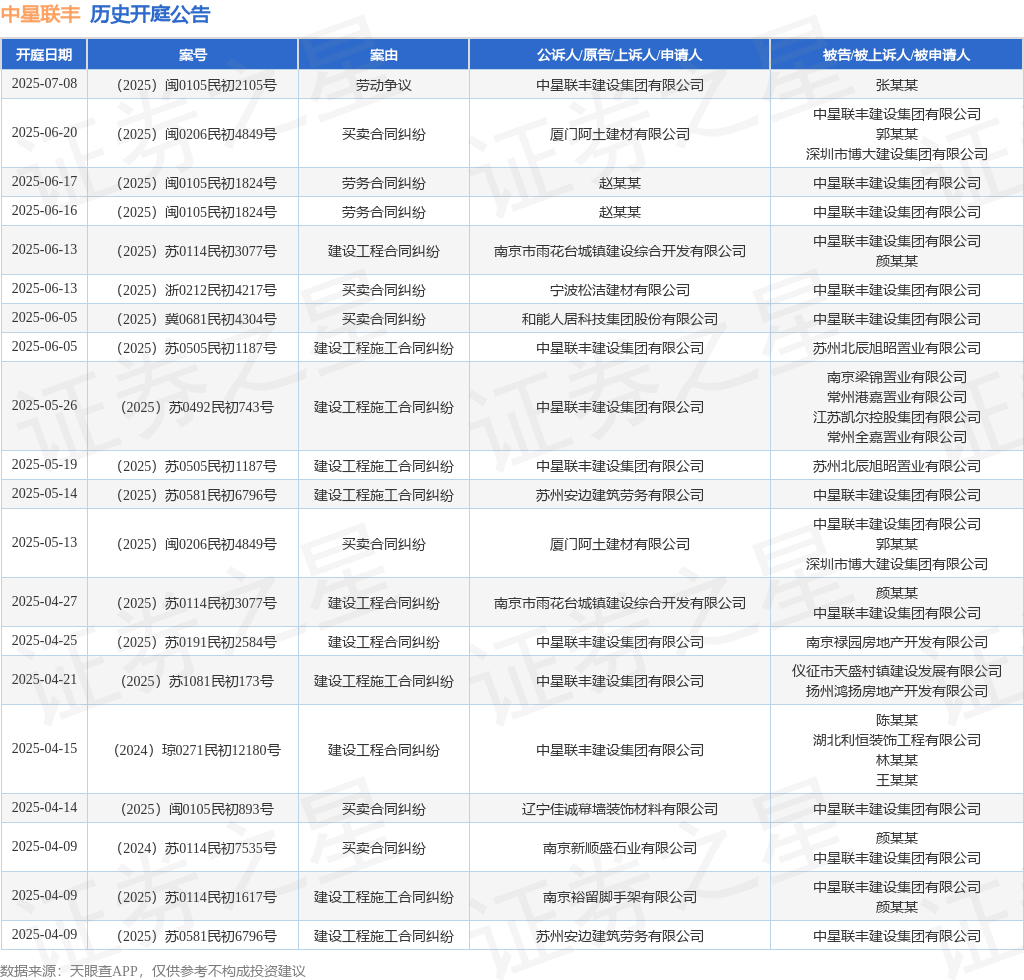Click plaintiff 辽宁佳诚帷墙装饰材料有限公司
Viewport: 1024px width, 980px height.
point(619,809)
